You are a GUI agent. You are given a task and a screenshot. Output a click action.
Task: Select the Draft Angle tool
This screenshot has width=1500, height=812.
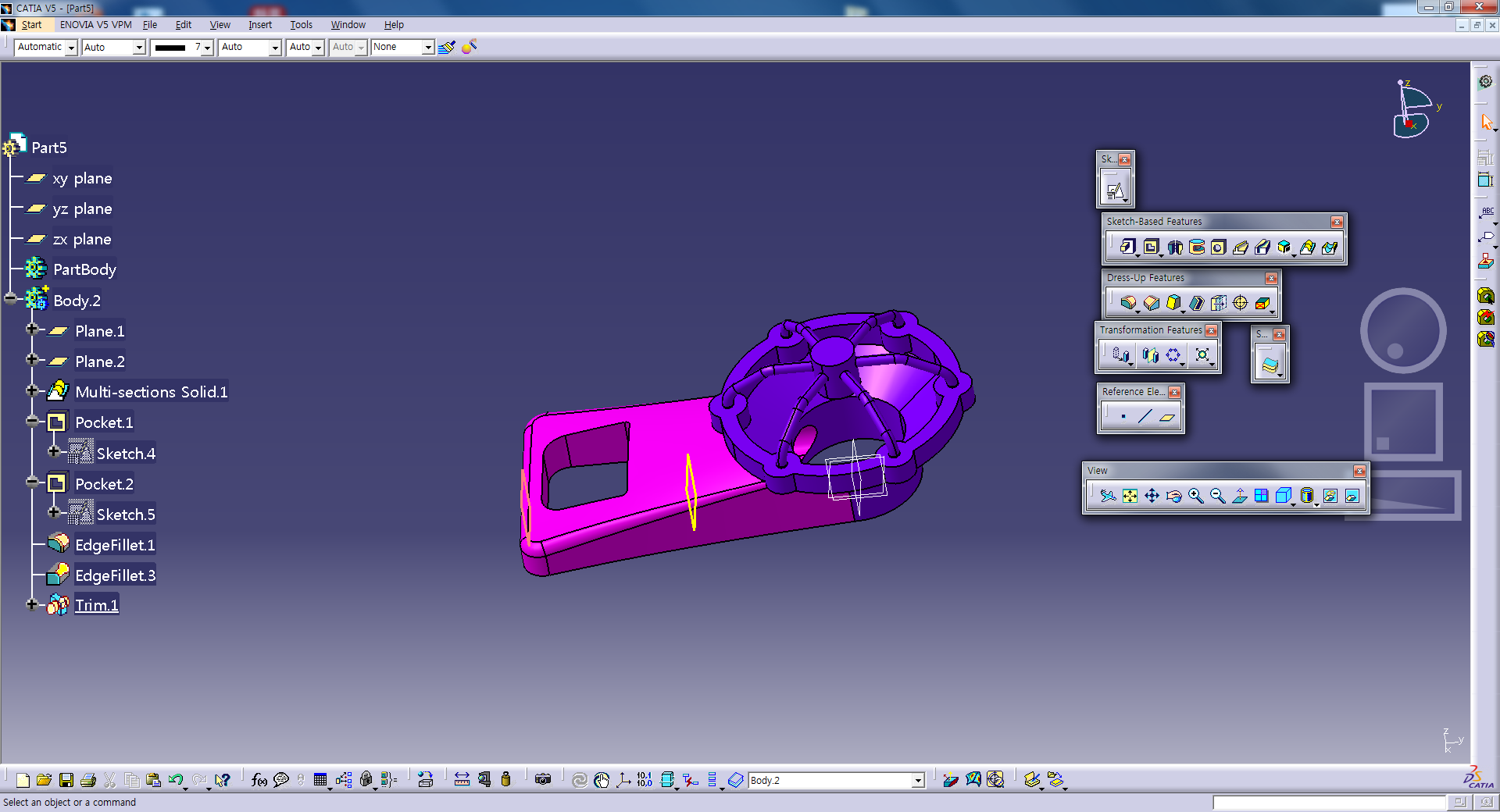pyautogui.click(x=1173, y=302)
